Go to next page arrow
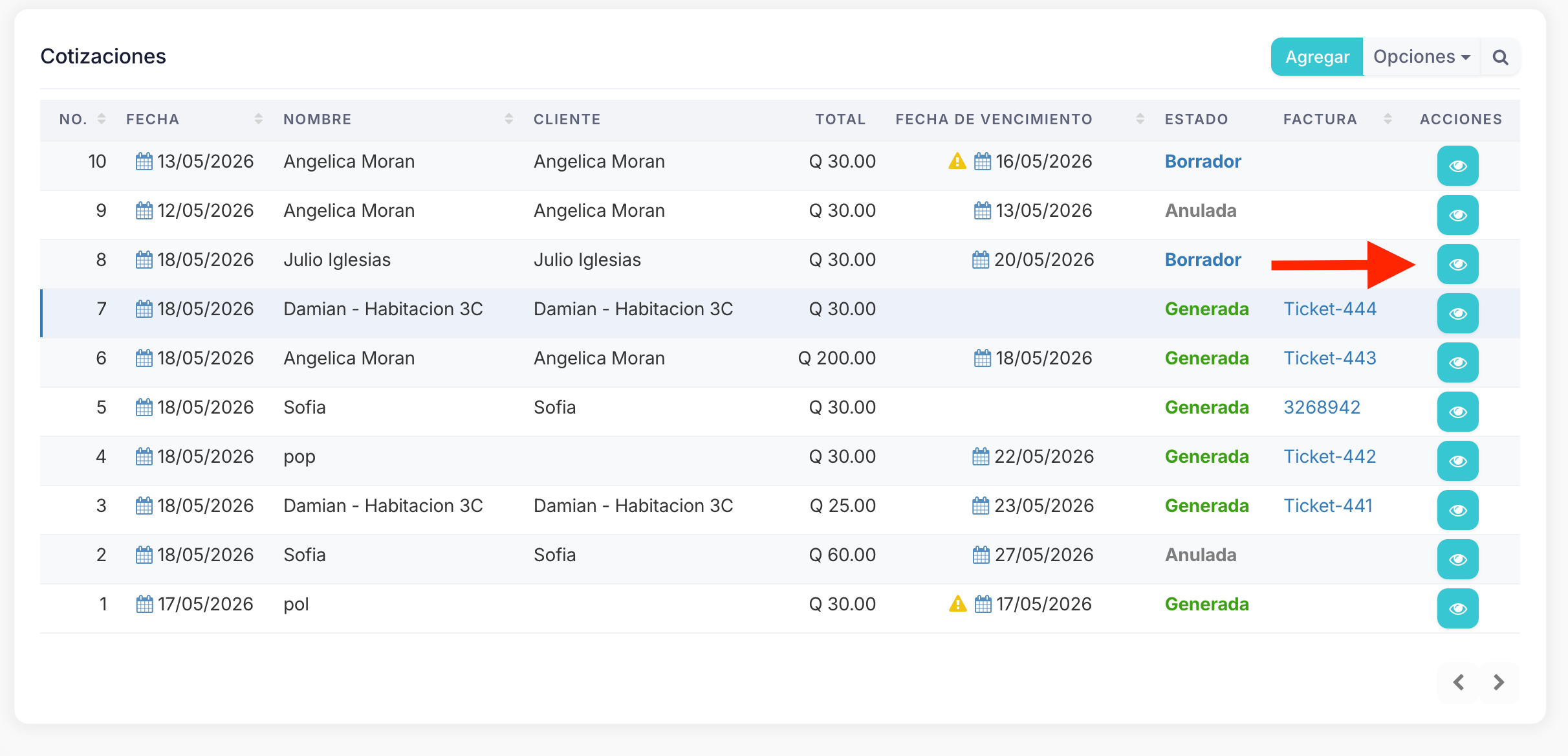This screenshot has height=756, width=1568. (1499, 682)
